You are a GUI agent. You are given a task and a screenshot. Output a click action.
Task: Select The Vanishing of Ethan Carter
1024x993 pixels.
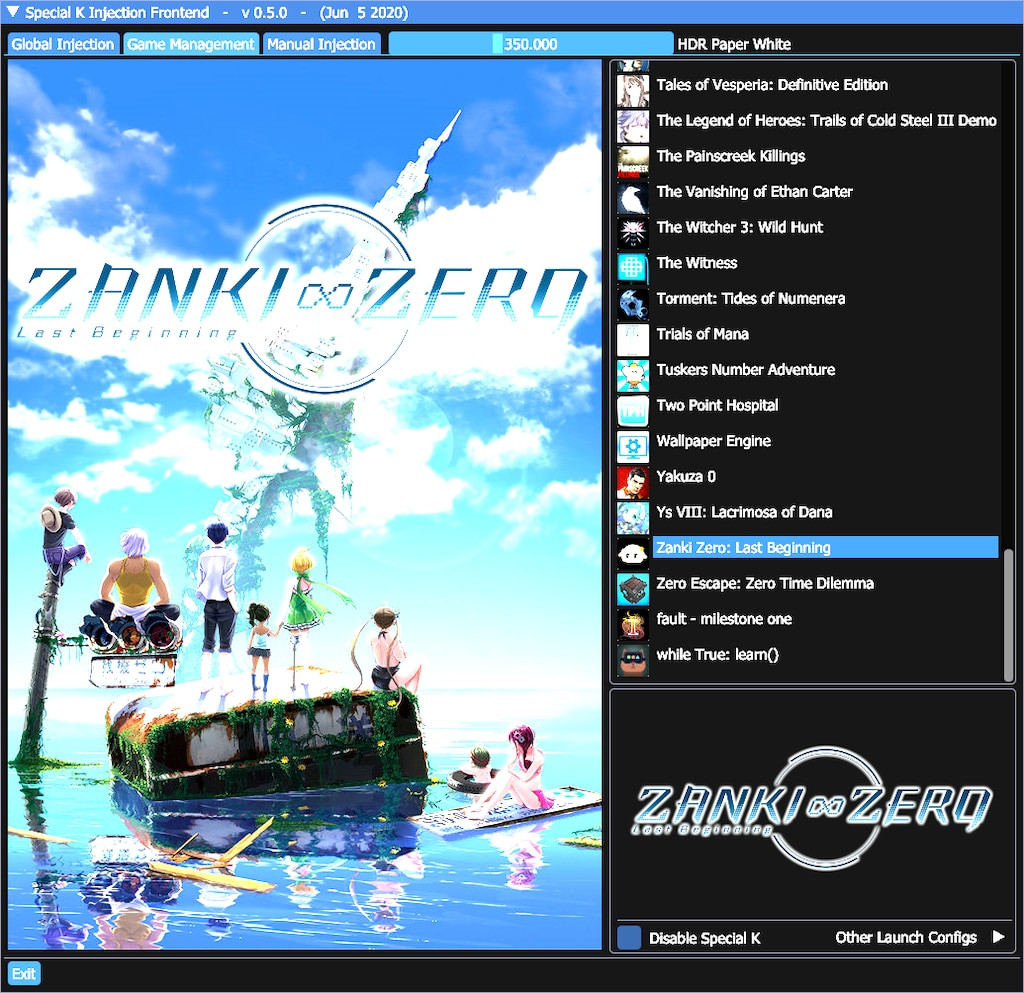pyautogui.click(x=754, y=191)
